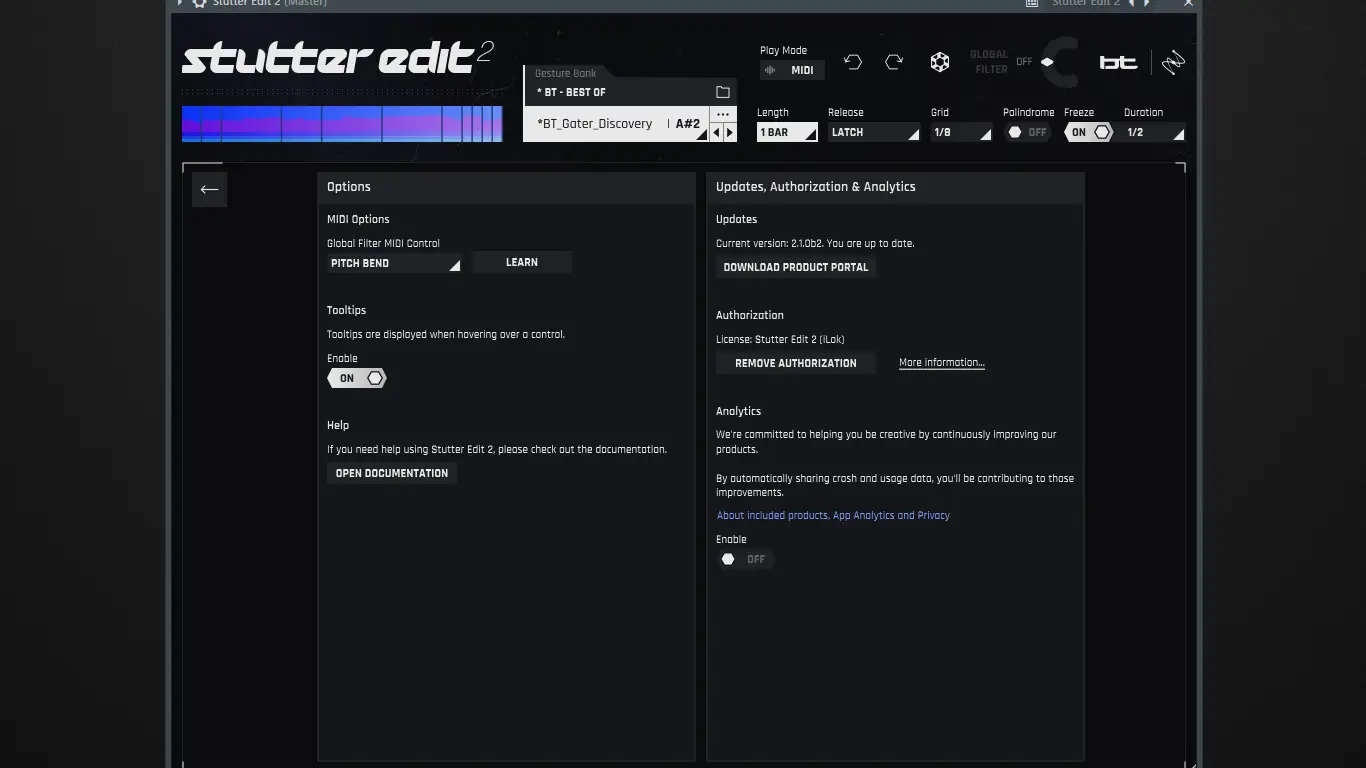Toggle the Freeze switch

(x=1089, y=132)
